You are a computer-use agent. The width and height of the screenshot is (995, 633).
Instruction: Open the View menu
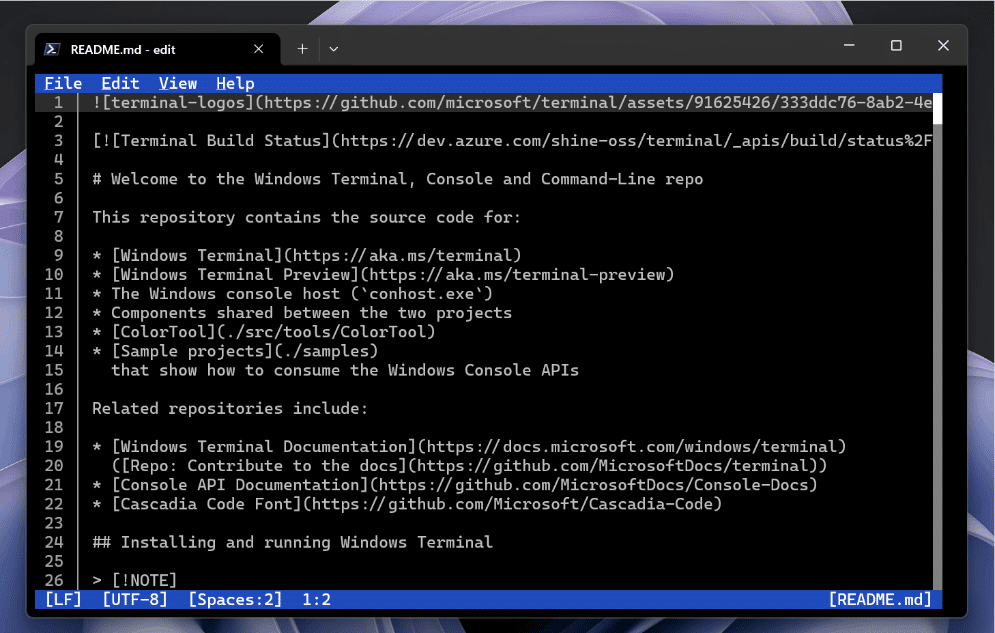pyautogui.click(x=178, y=83)
